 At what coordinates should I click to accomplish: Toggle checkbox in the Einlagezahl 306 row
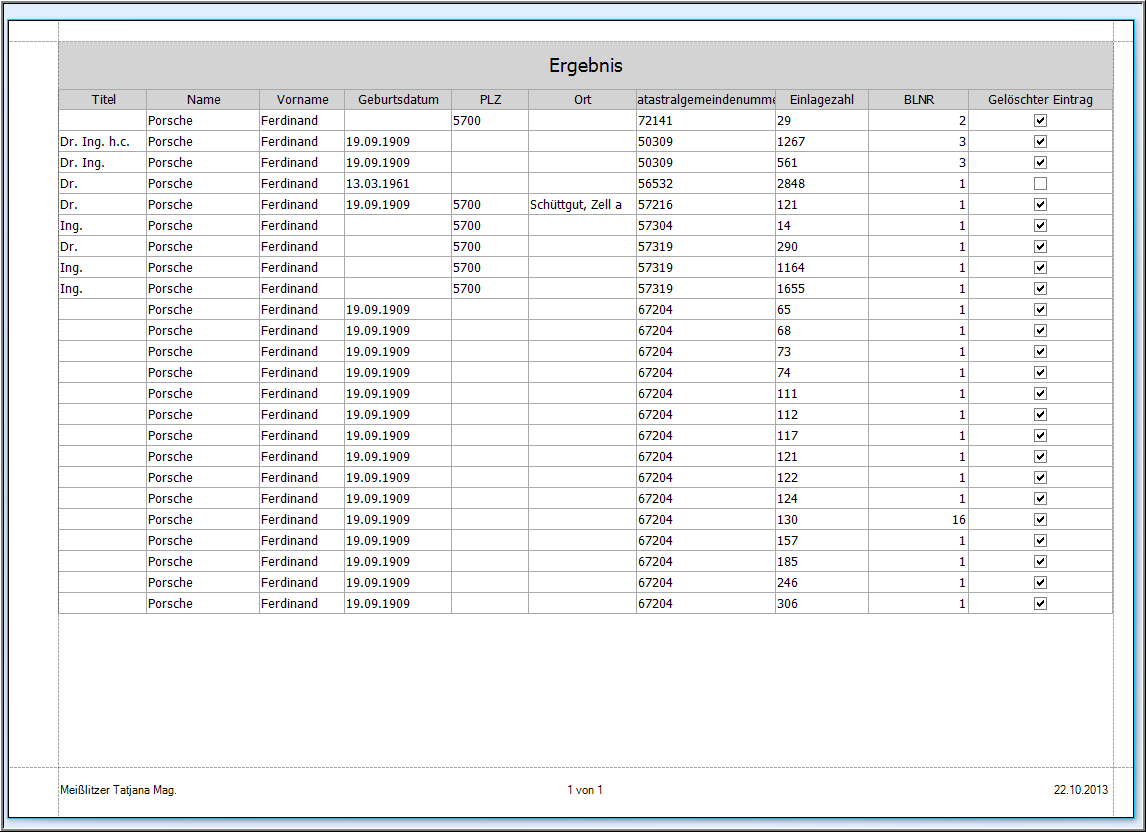point(1040,603)
